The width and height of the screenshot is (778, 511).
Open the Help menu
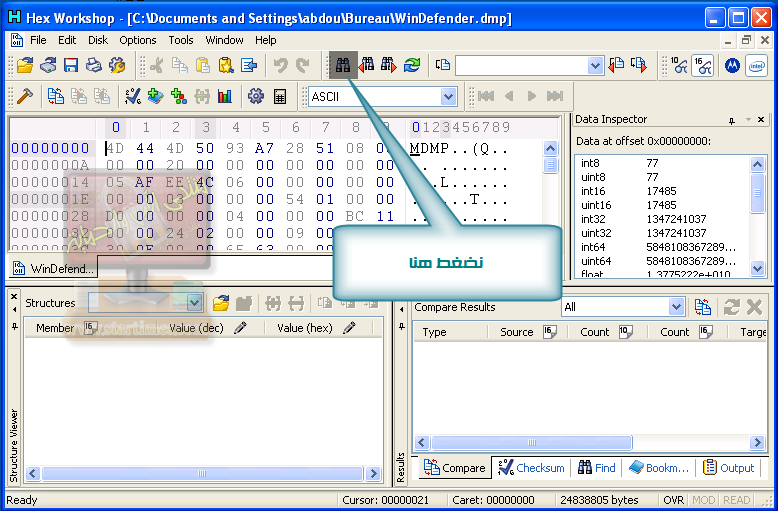pos(265,40)
